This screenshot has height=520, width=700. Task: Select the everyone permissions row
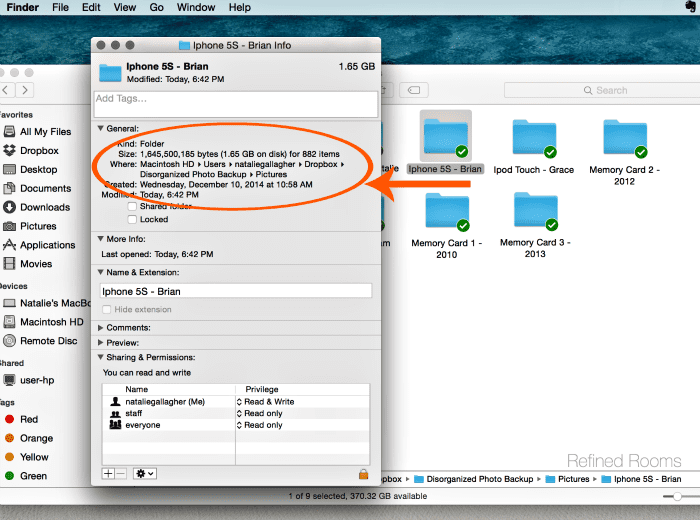click(x=236, y=425)
